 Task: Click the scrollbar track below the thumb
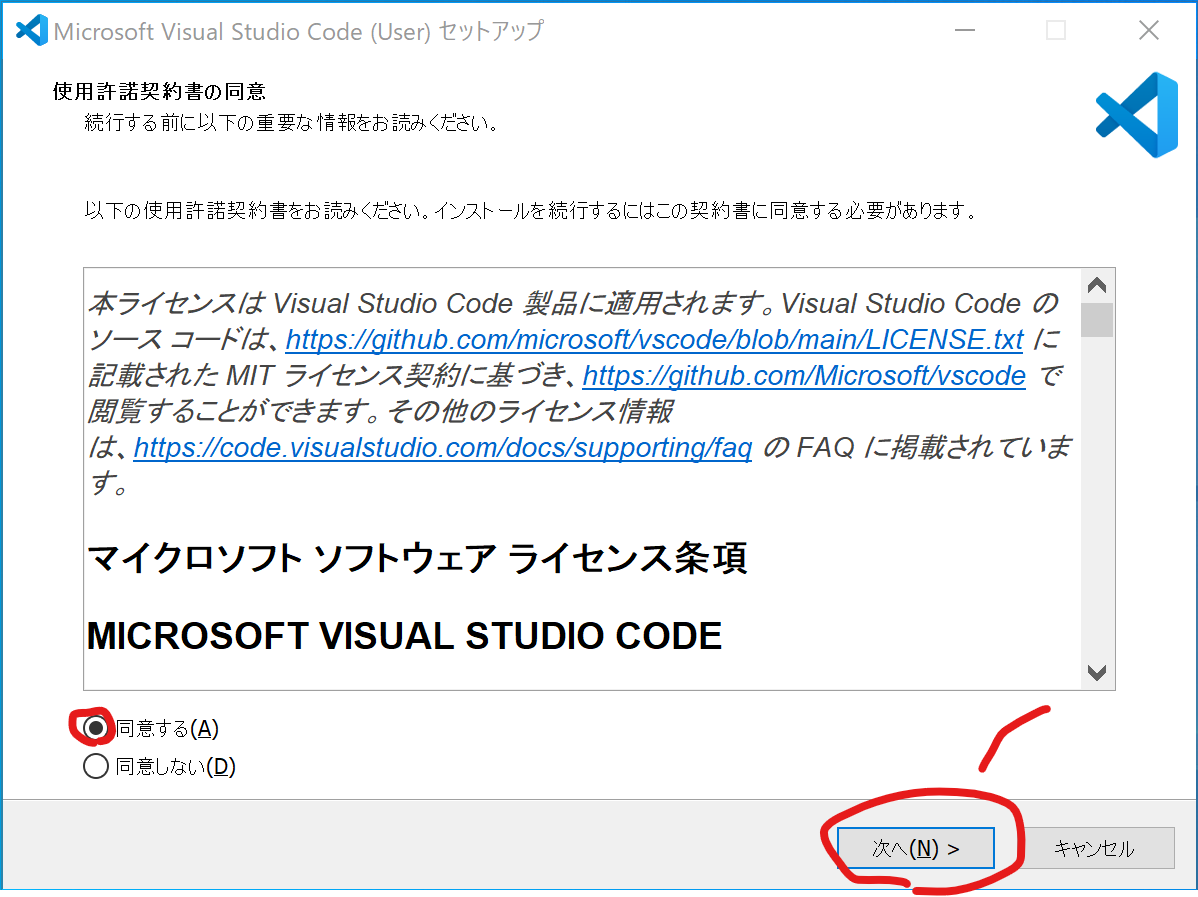click(1097, 500)
